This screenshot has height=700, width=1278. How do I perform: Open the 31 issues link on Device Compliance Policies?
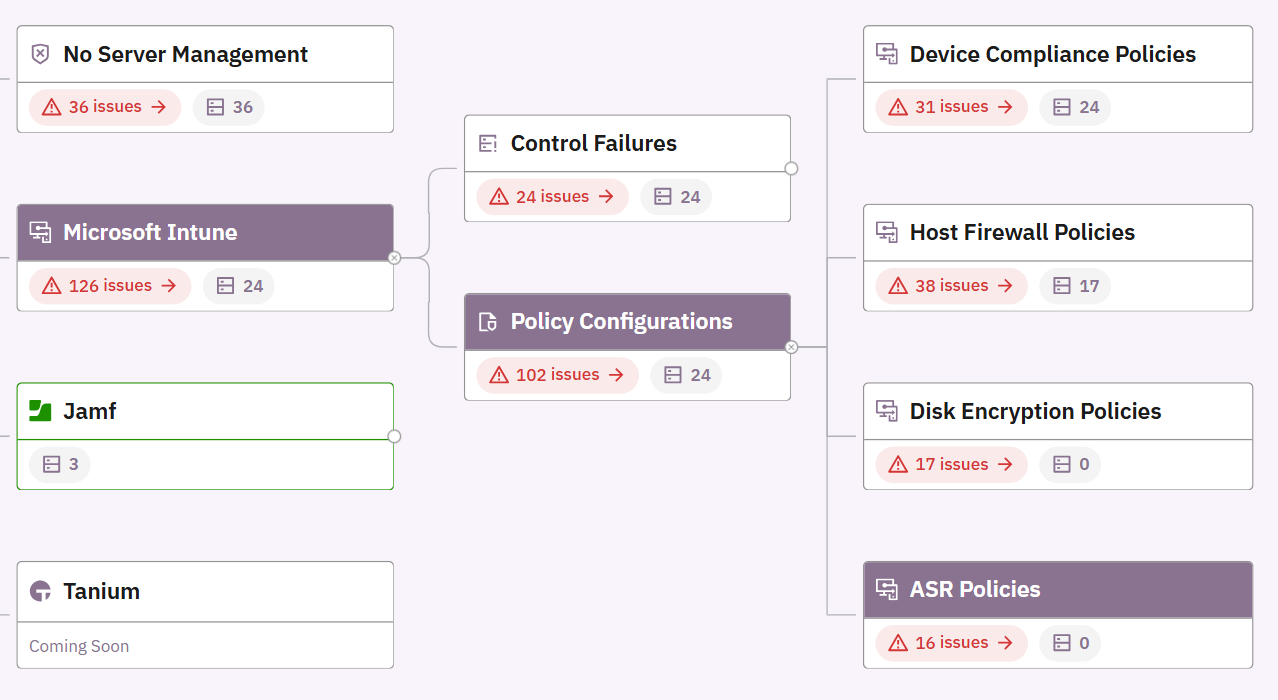(x=950, y=107)
